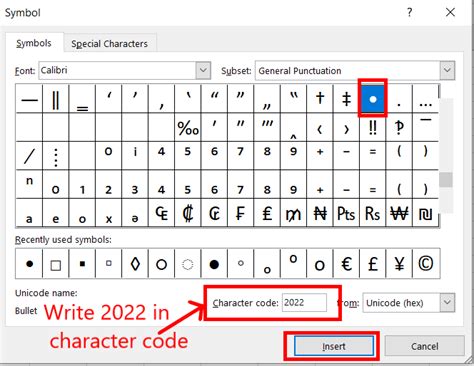This screenshot has height=366, width=474.
Task: Click the Cancel button
Action: [x=424, y=346]
